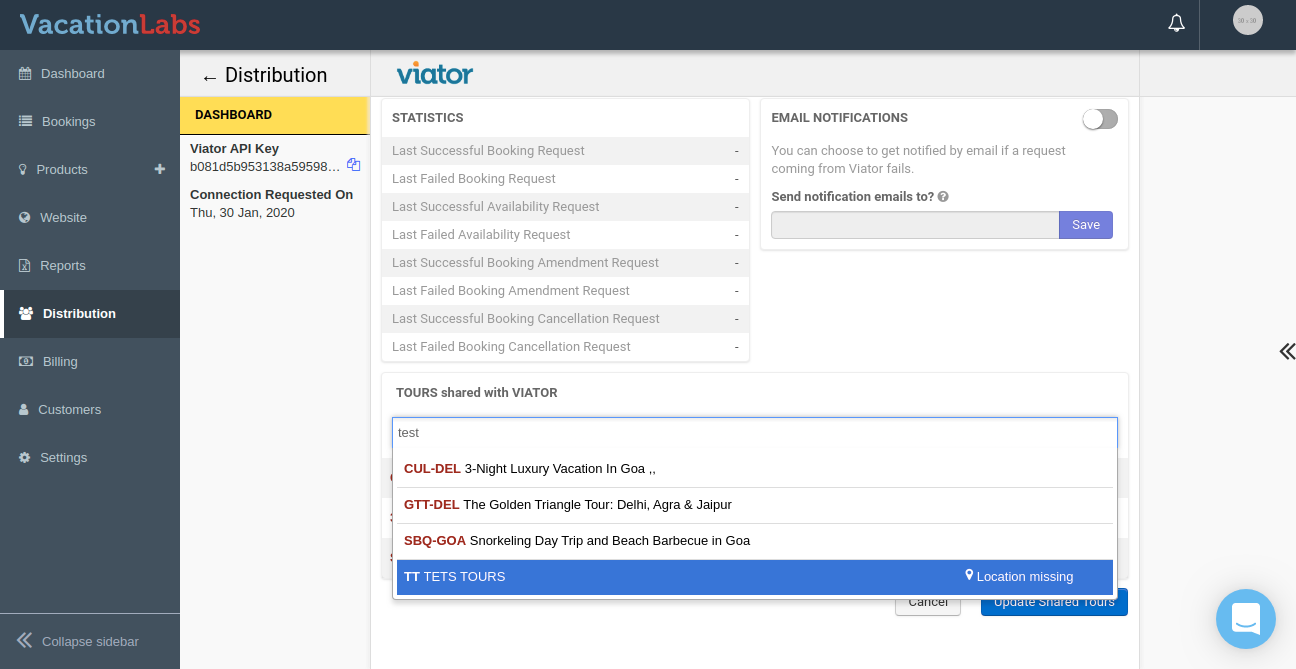Click the Dashboard calendar icon

[25, 74]
